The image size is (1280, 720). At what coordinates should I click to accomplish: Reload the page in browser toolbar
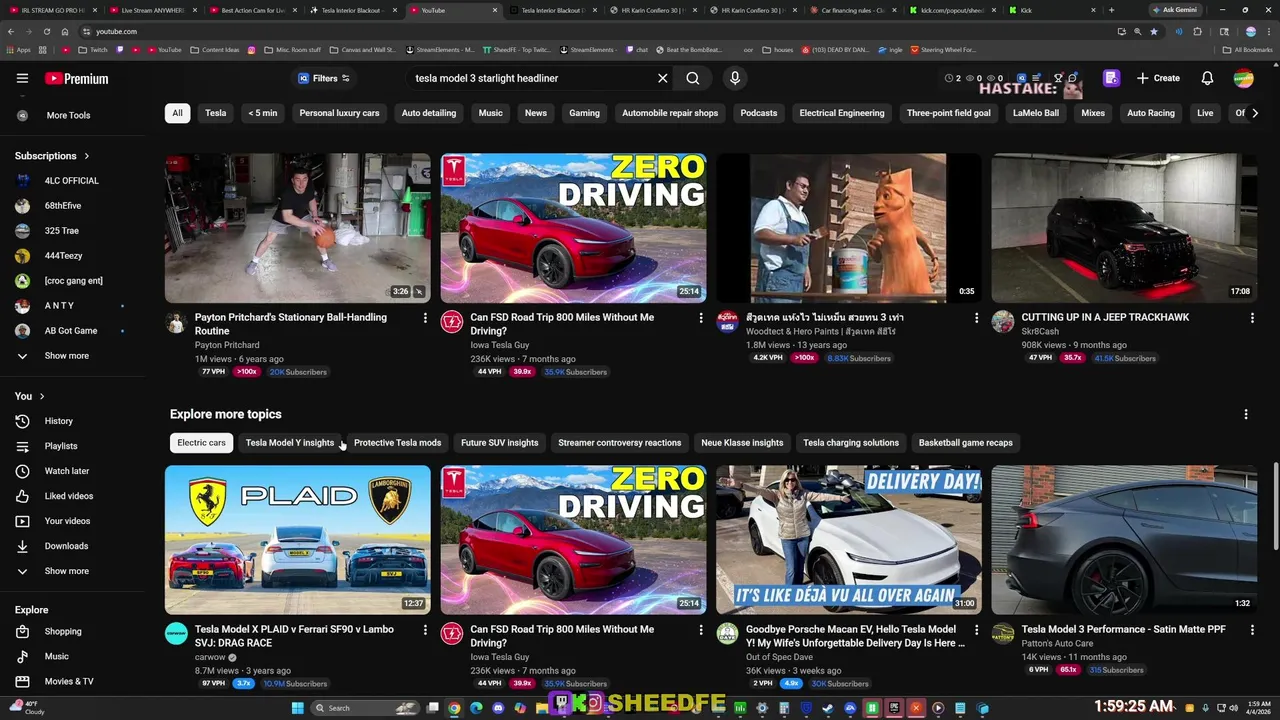coord(46,31)
